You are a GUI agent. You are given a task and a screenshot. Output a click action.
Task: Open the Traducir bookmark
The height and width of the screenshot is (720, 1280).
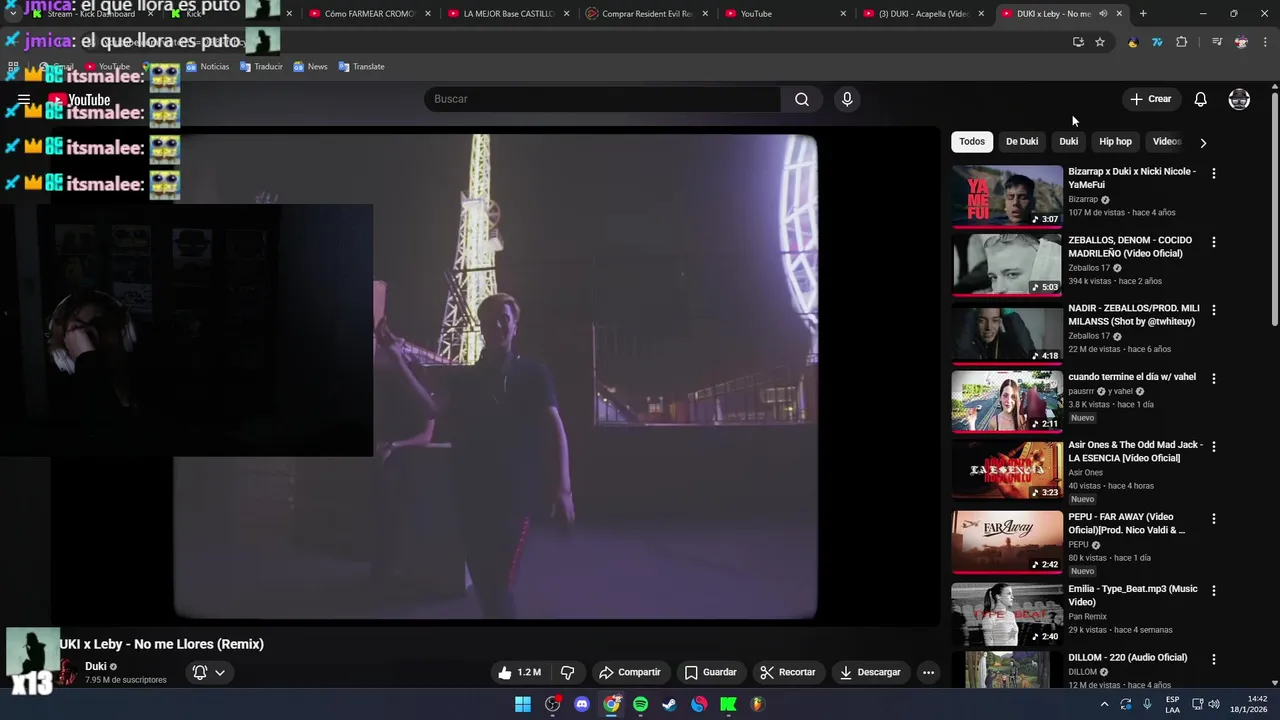[261, 67]
